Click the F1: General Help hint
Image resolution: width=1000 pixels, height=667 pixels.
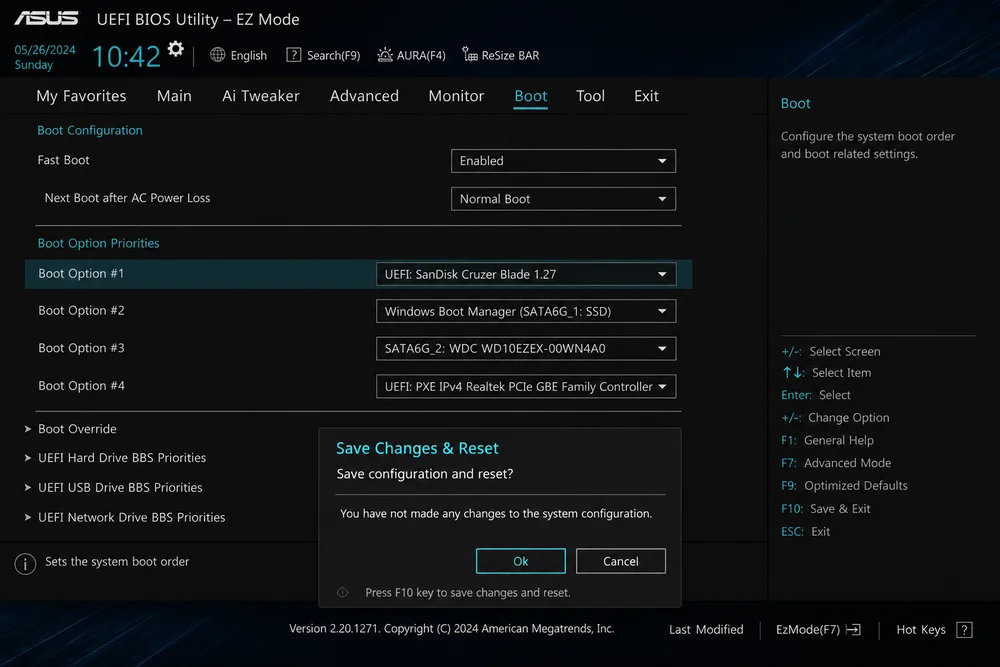(827, 441)
